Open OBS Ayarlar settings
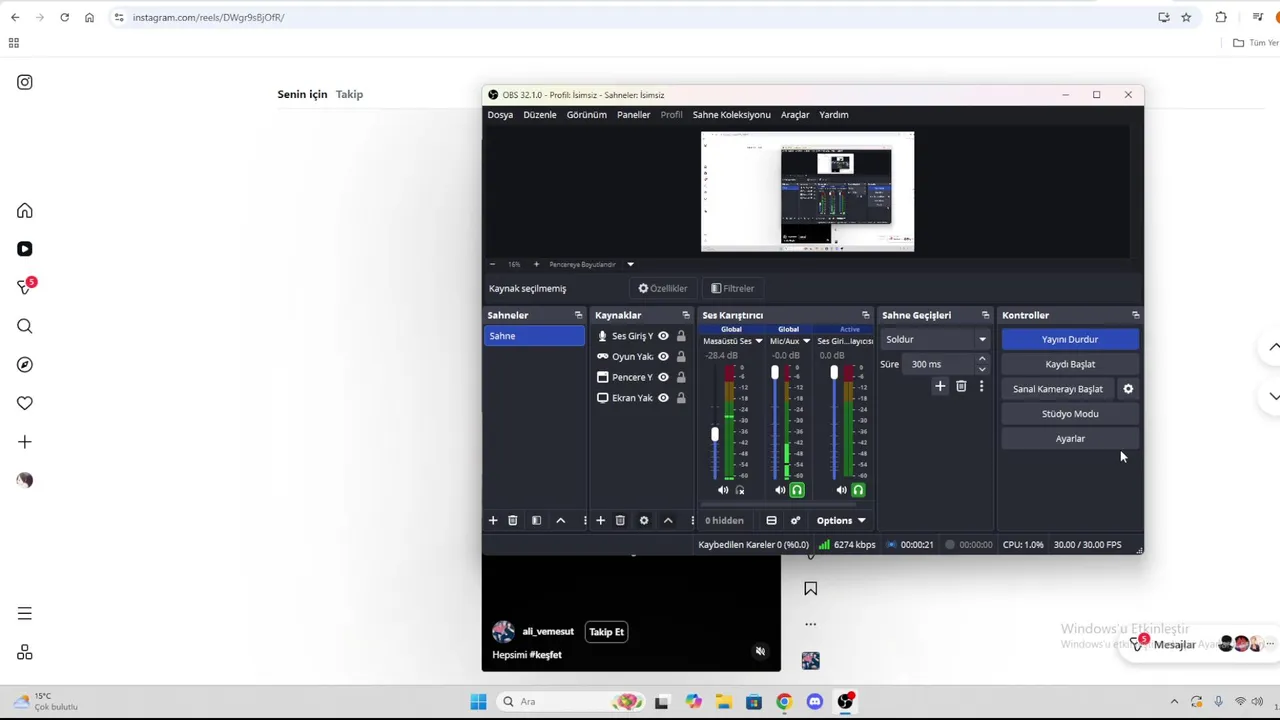Viewport: 1280px width, 720px height. tap(1070, 439)
